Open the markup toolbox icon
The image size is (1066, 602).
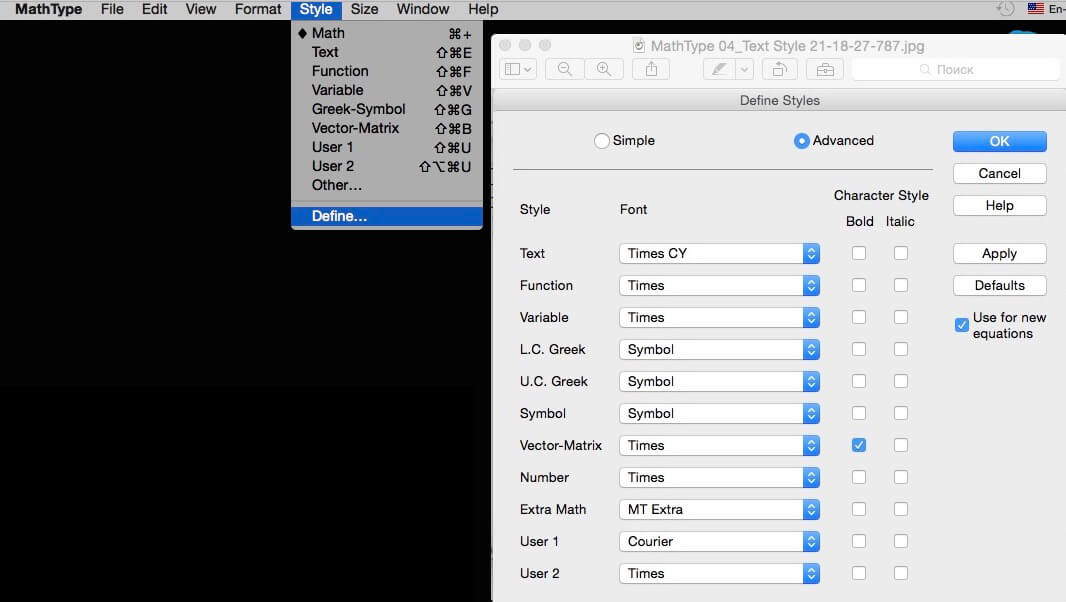coord(825,69)
